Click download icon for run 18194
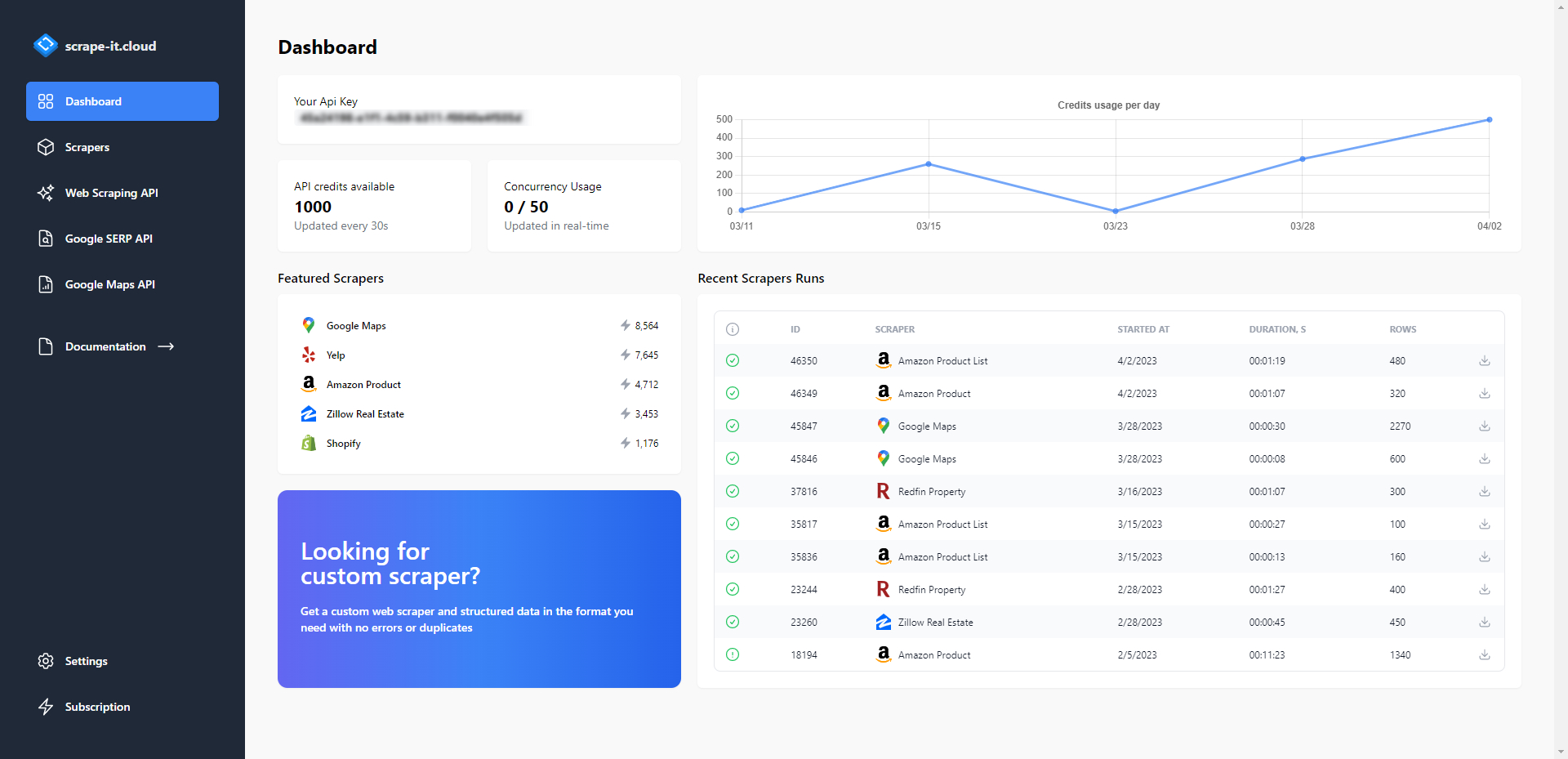Viewport: 1568px width, 759px height. click(1484, 654)
